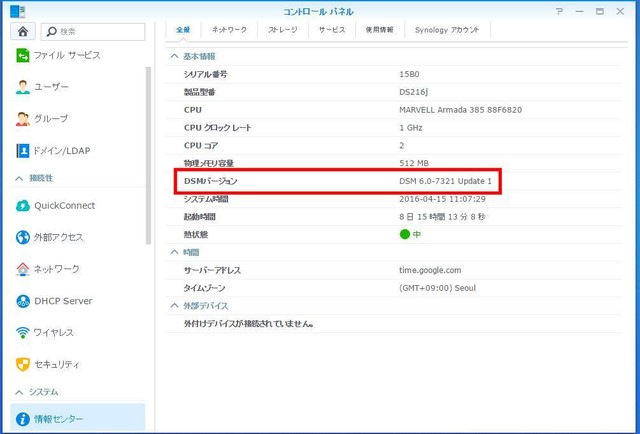640x434 pixels.
Task: Select 情報センター label in sidebar
Action: pyautogui.click(x=59, y=419)
